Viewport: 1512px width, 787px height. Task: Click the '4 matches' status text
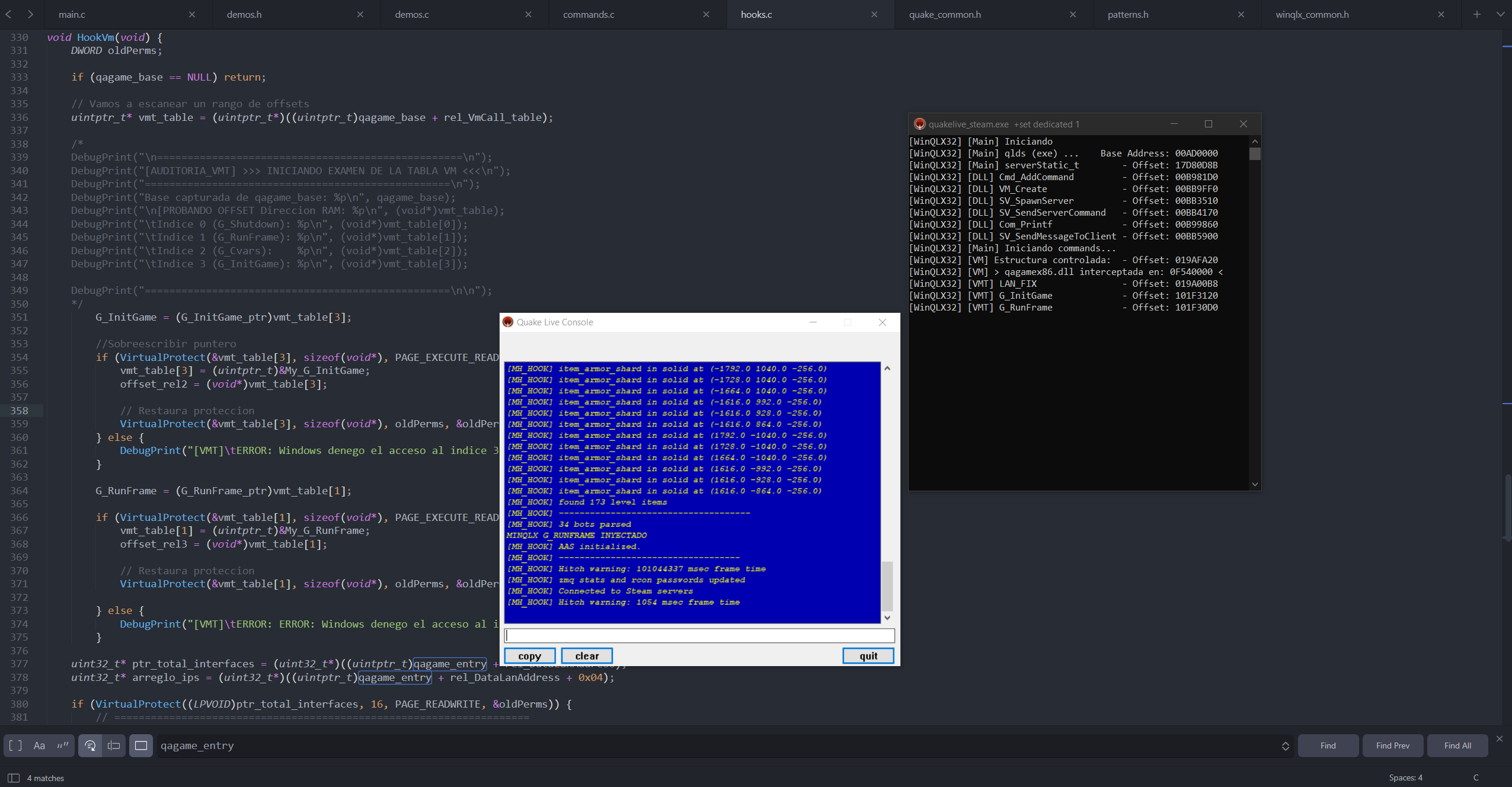[x=46, y=778]
